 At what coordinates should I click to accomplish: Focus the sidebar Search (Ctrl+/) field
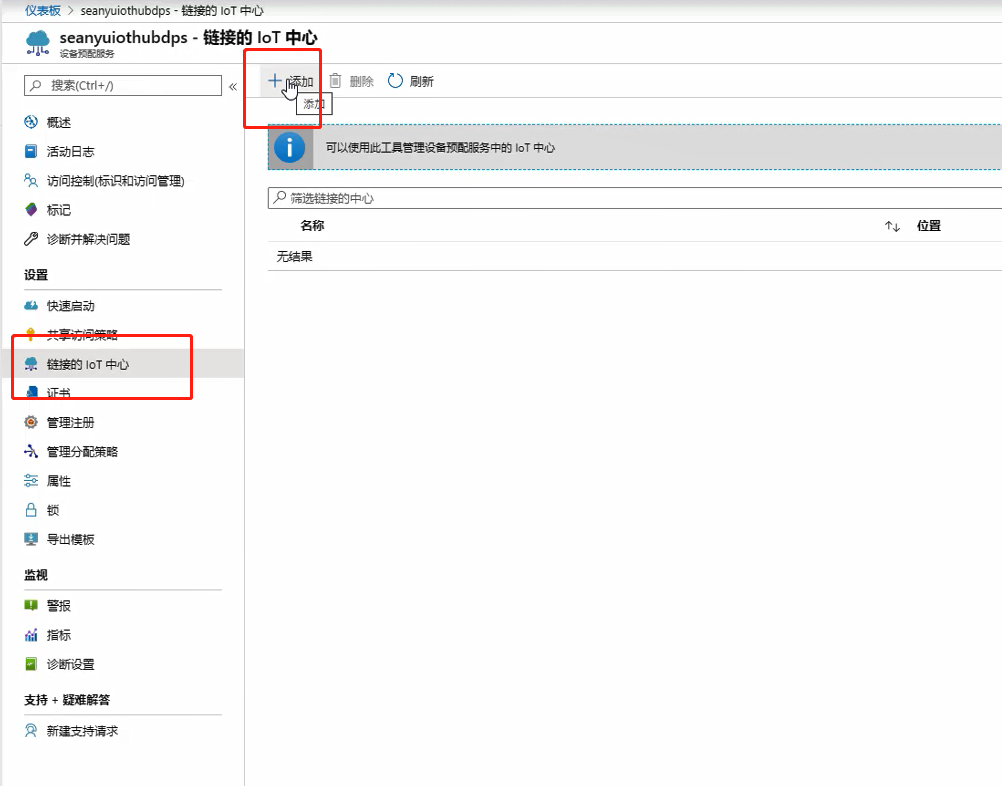[x=123, y=86]
